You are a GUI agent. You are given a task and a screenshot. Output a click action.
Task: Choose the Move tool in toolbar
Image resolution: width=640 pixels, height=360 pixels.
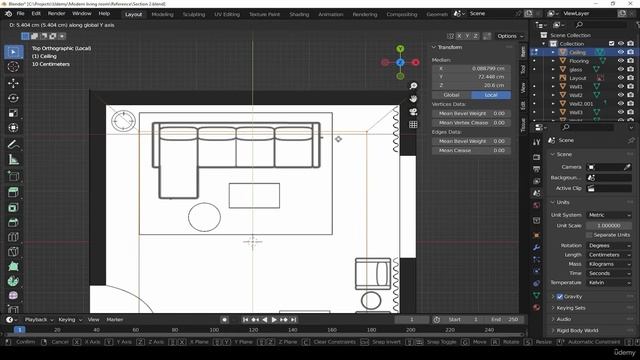tap(13, 83)
